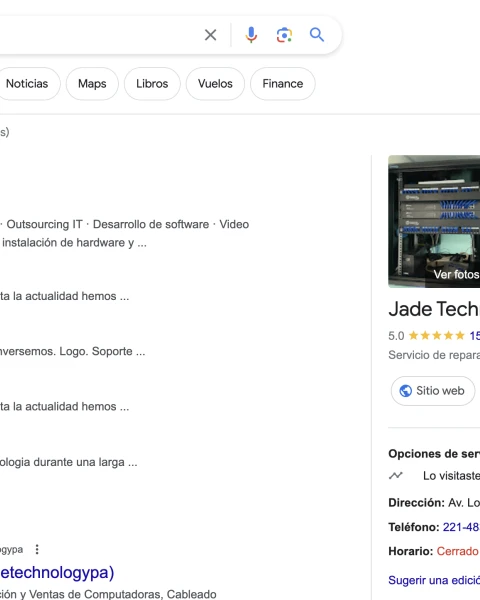Click the Jade Tech business title
The width and height of the screenshot is (480, 600).
tap(434, 309)
